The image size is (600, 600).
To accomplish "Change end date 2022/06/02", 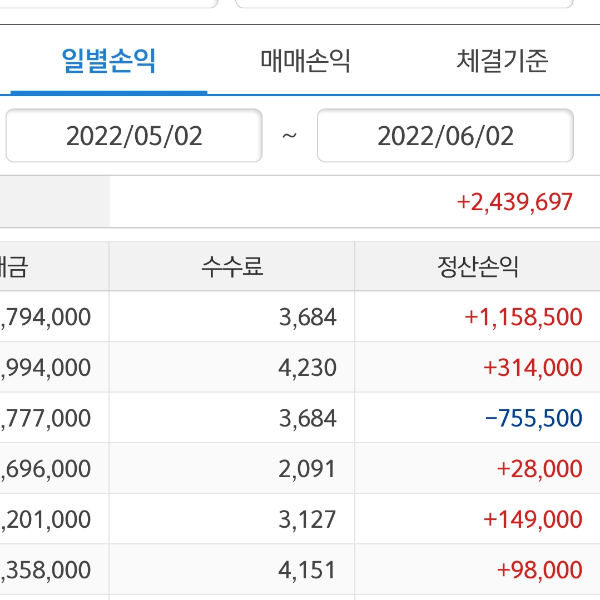I will 445,136.
